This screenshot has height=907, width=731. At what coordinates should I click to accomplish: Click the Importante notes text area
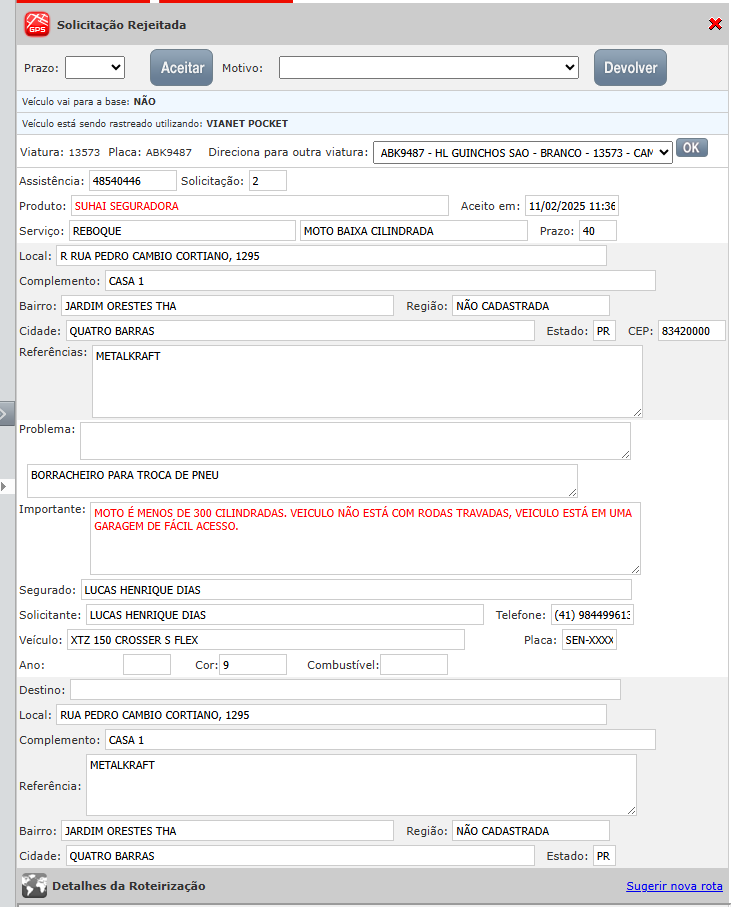click(x=365, y=537)
